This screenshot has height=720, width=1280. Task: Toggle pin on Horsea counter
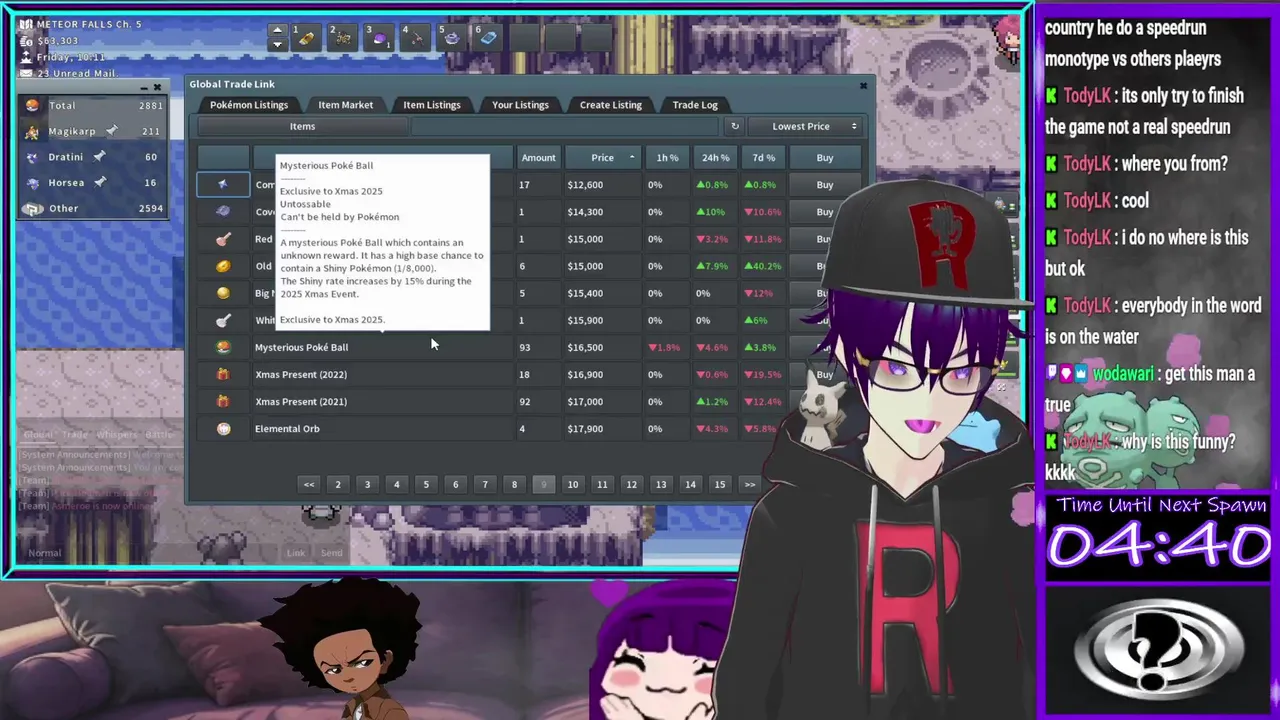pyautogui.click(x=100, y=183)
